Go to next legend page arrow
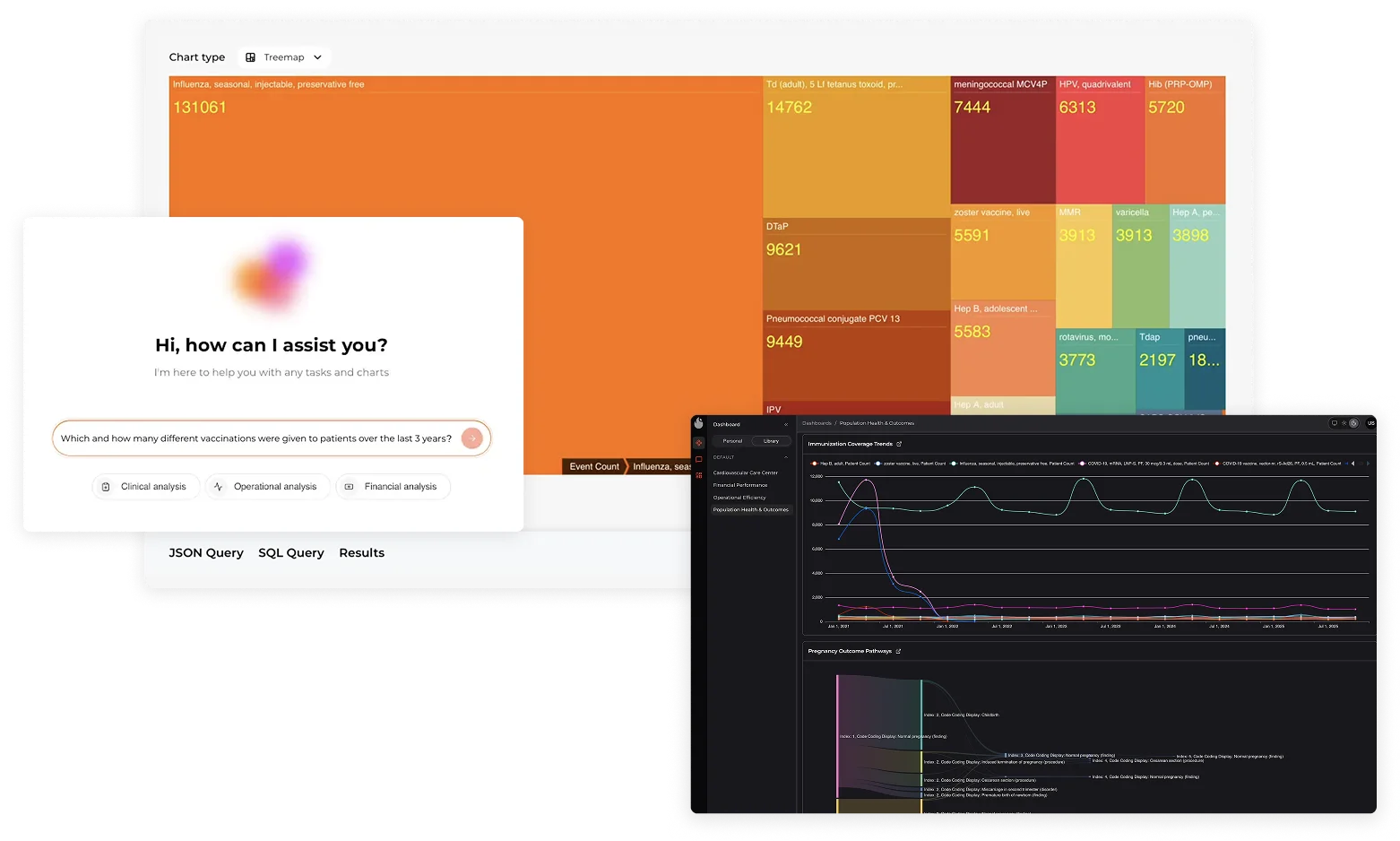This screenshot has width=1400, height=841. pyautogui.click(x=1366, y=464)
